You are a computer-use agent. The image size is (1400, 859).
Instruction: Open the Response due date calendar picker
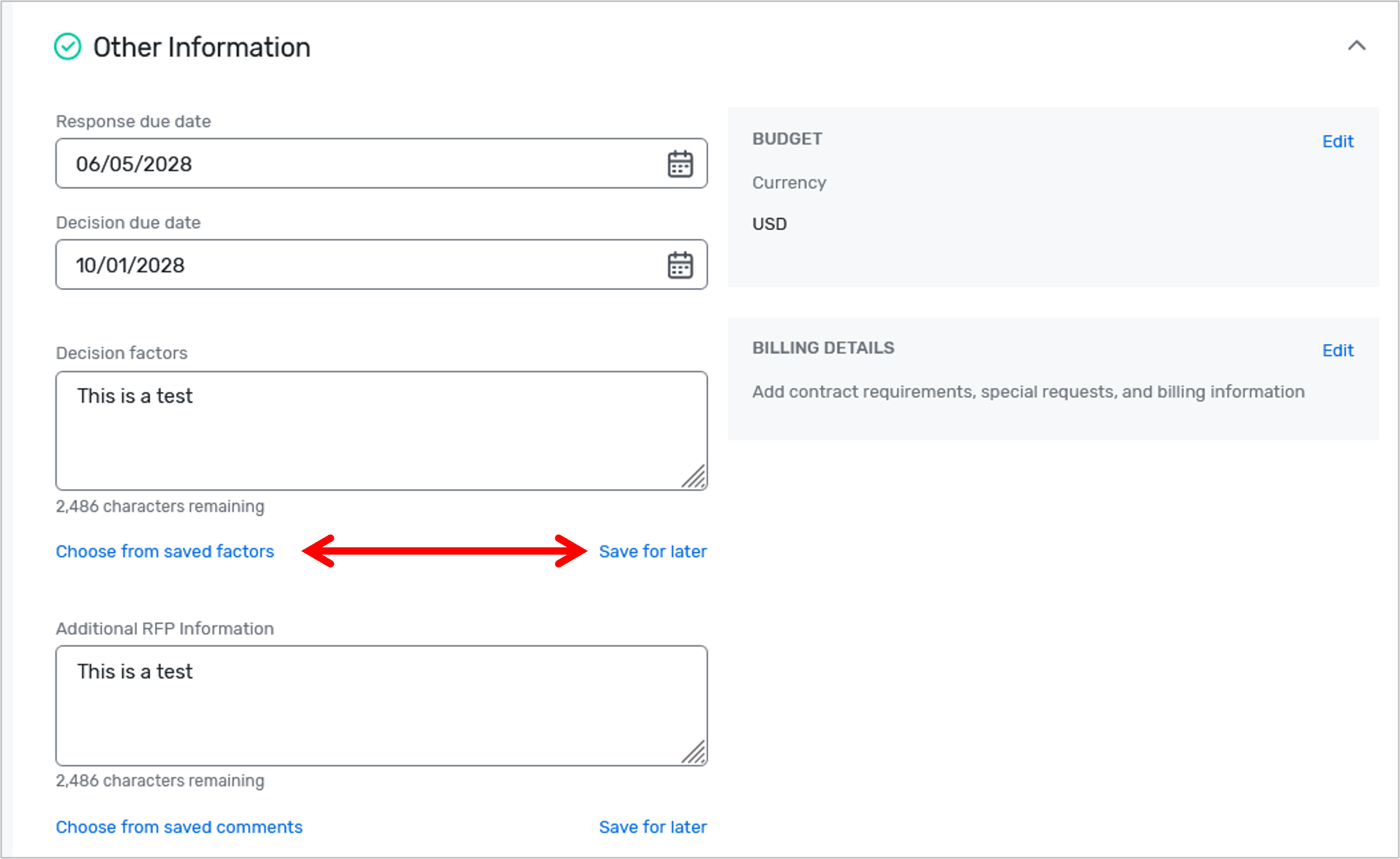pos(680,164)
